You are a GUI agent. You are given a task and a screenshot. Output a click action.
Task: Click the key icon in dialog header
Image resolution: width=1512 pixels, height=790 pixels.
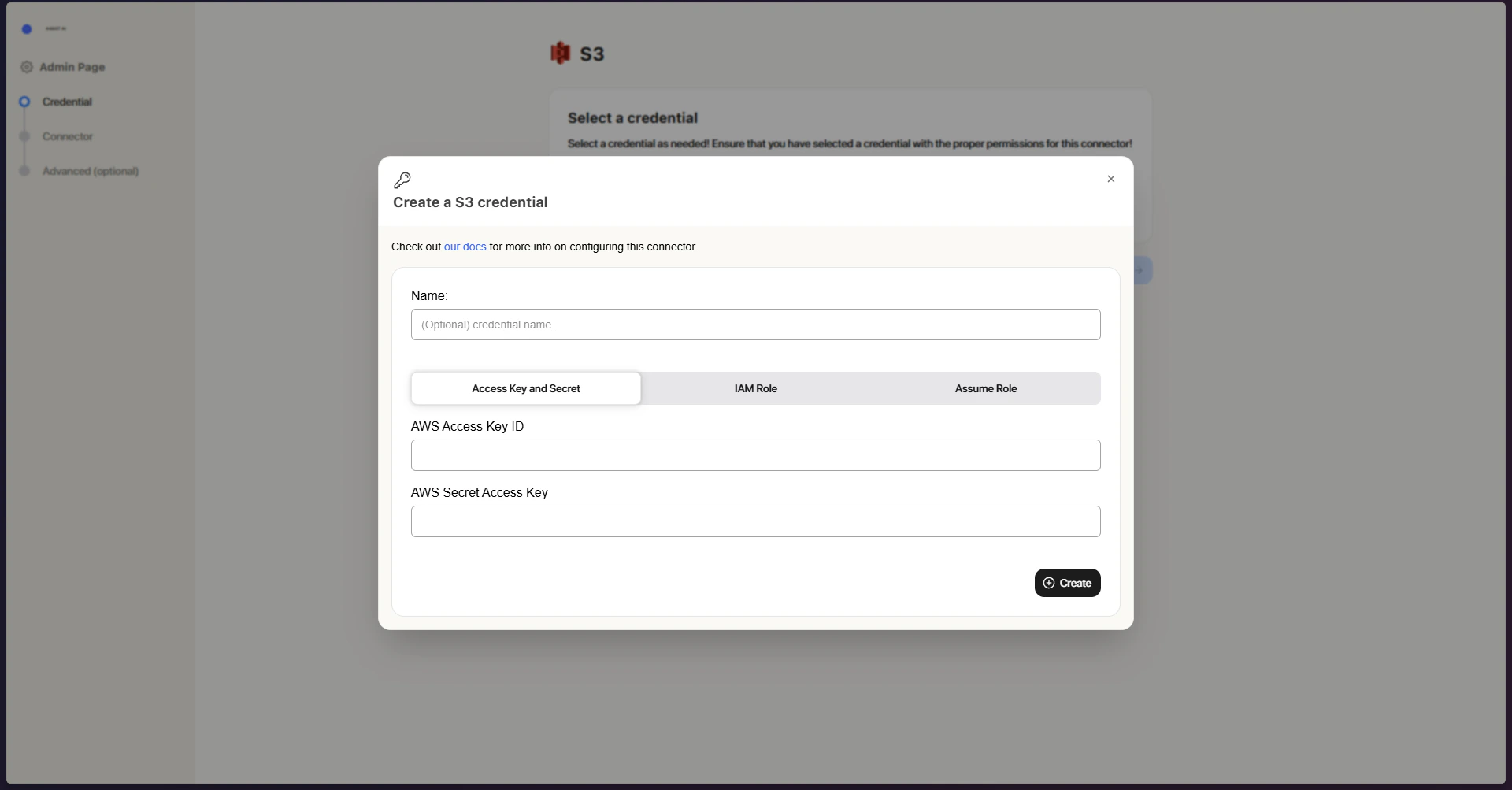pyautogui.click(x=402, y=180)
